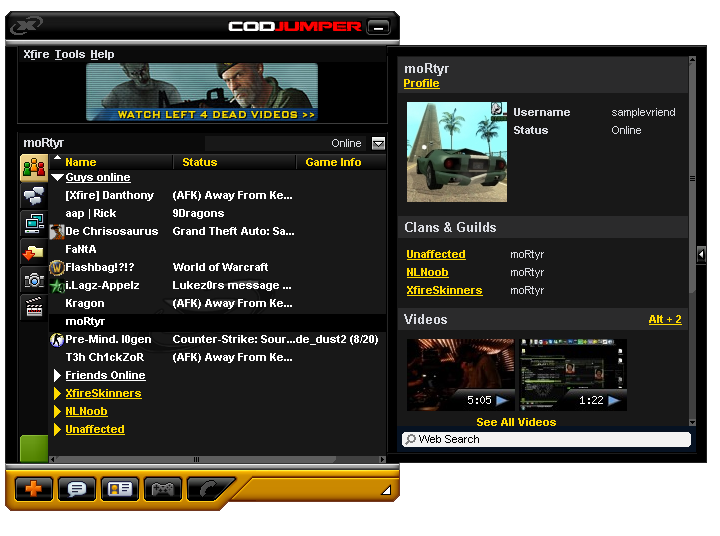Click the info panel vertical scrollbar

pyautogui.click(x=692, y=178)
